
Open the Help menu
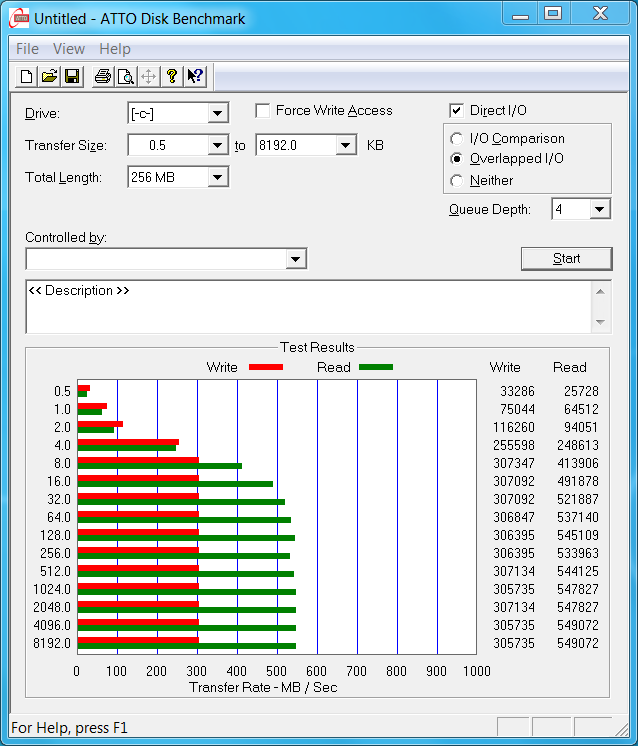click(x=115, y=49)
